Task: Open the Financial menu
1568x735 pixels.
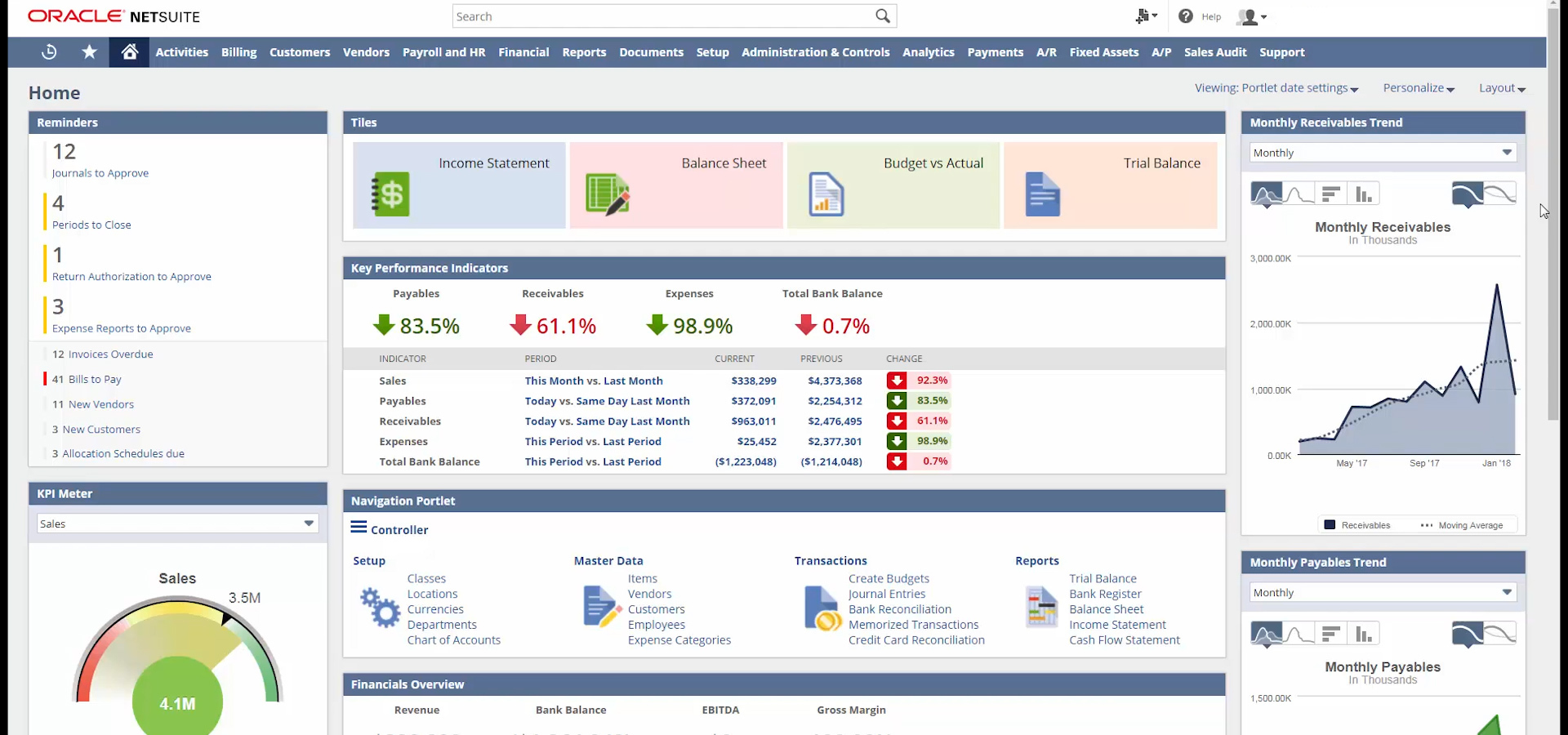Action: point(523,52)
